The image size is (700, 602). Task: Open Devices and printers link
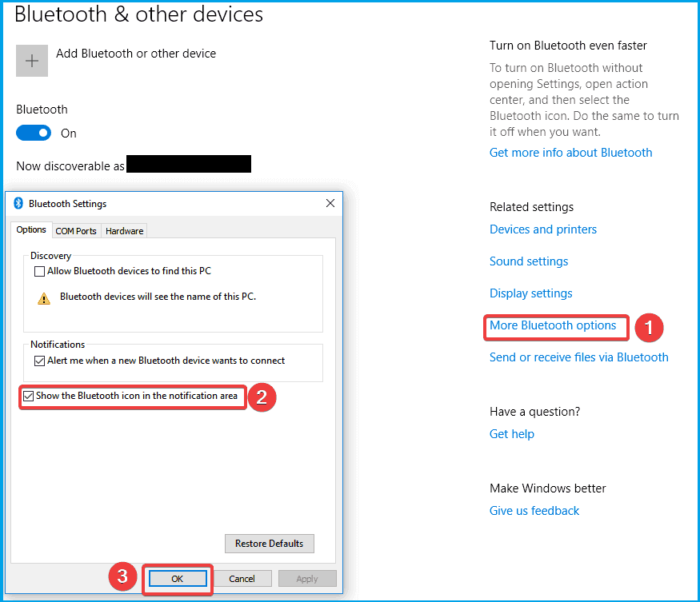pos(543,230)
